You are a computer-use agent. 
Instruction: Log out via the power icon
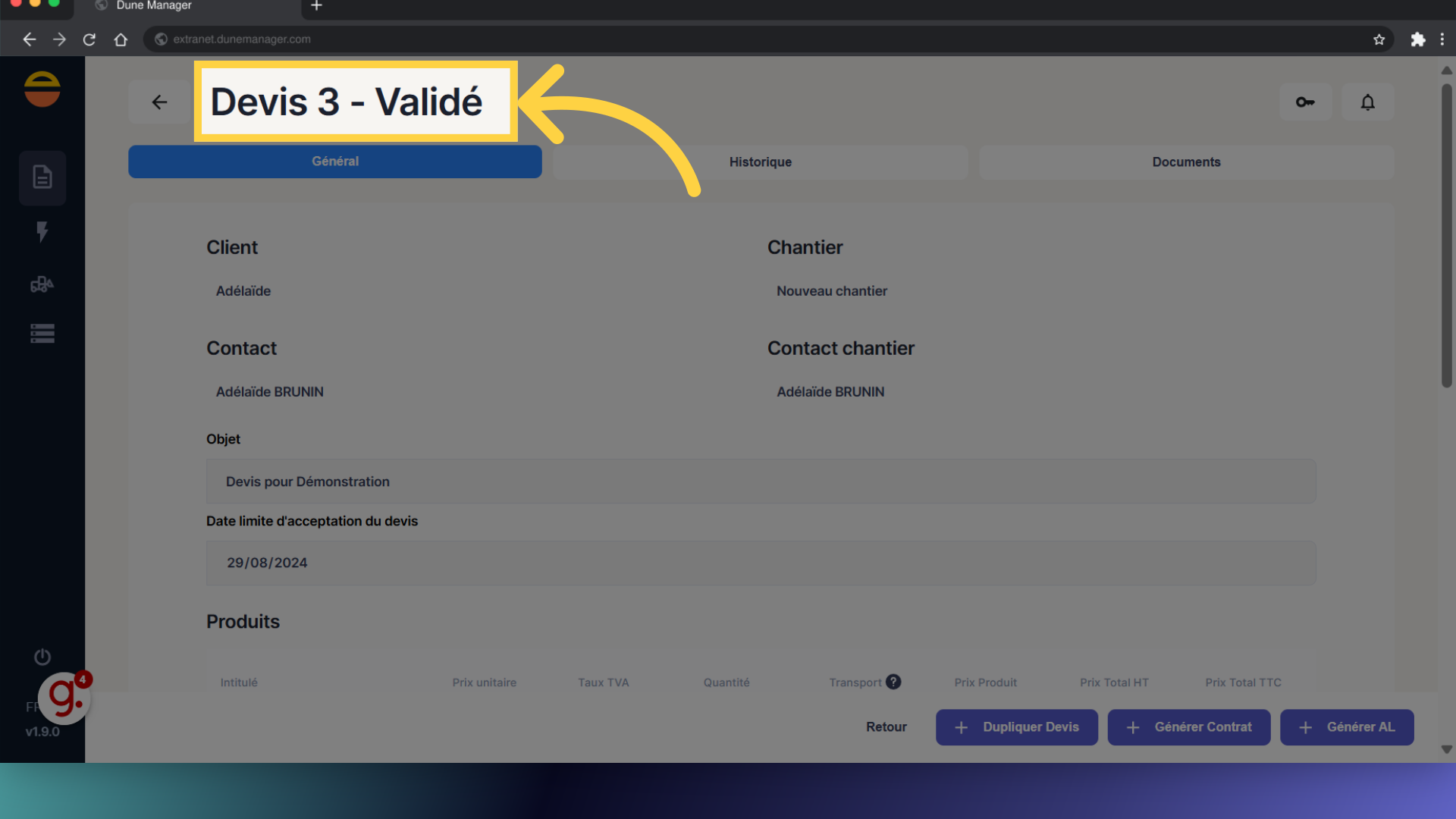[x=42, y=657]
